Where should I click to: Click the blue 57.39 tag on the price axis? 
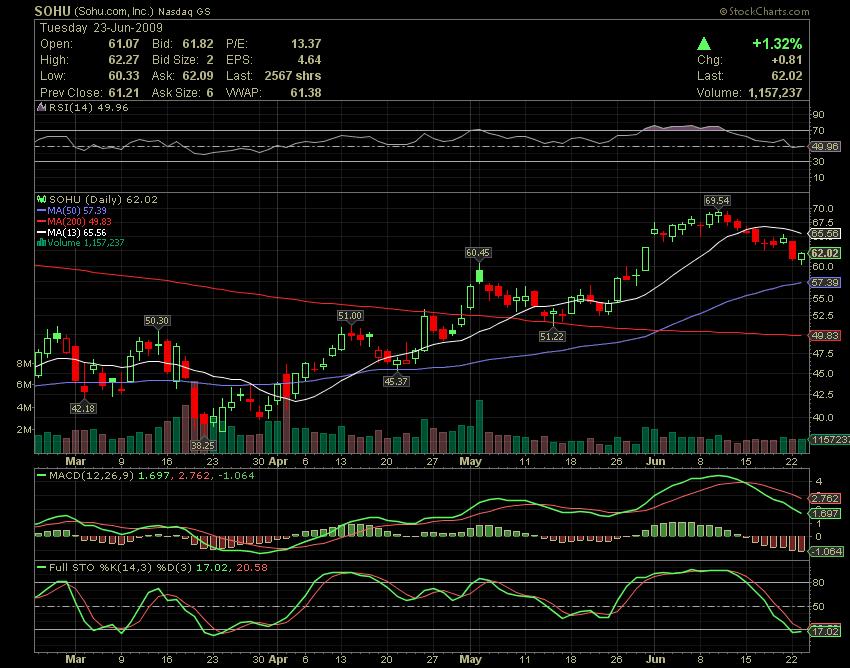tap(825, 282)
